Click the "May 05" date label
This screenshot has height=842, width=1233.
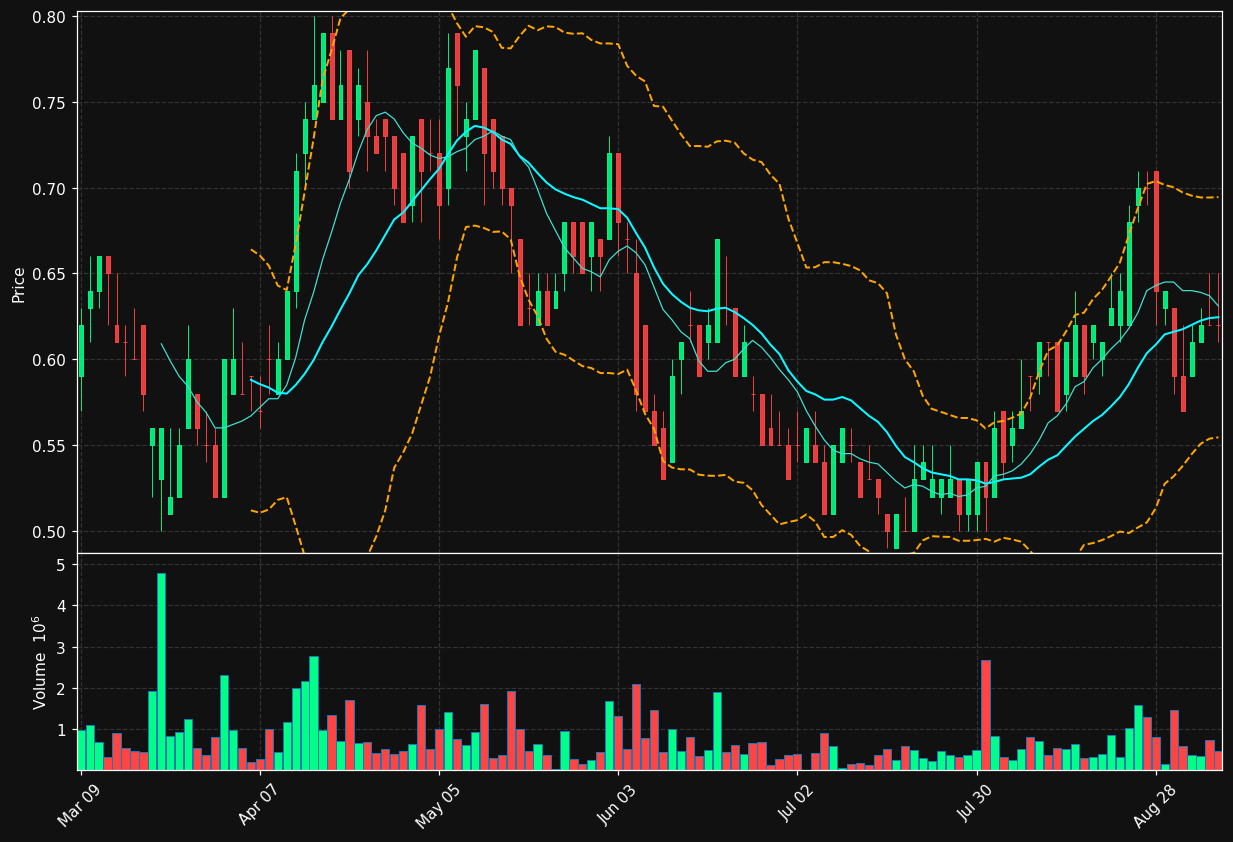[437, 804]
